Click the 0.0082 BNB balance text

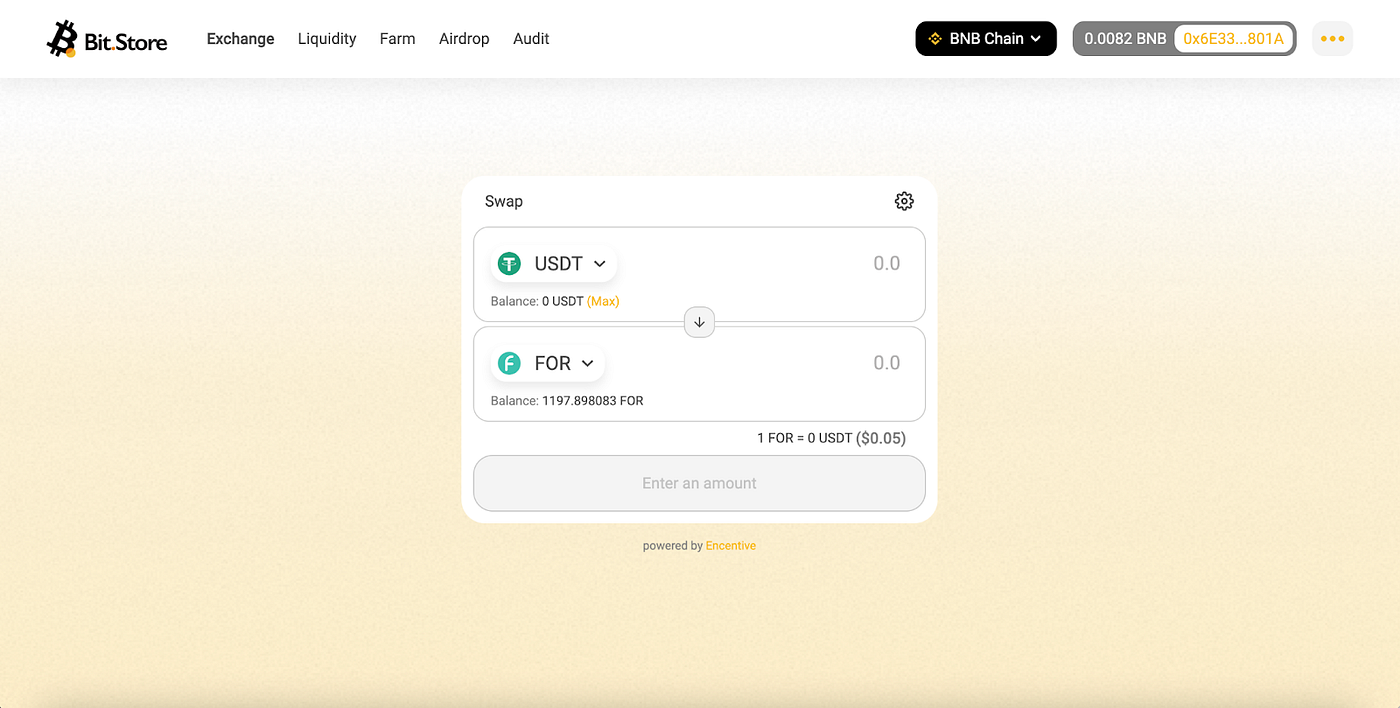pos(1125,39)
